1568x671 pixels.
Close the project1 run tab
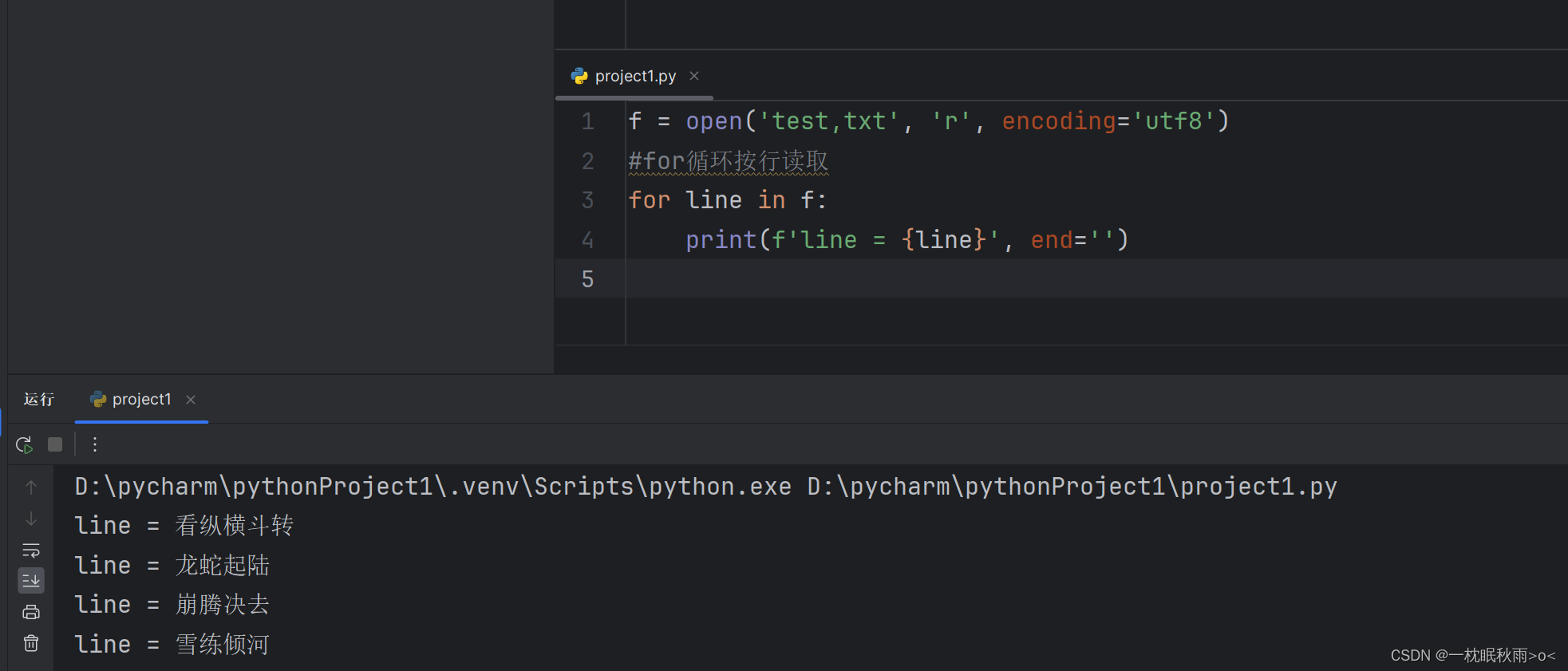point(191,400)
